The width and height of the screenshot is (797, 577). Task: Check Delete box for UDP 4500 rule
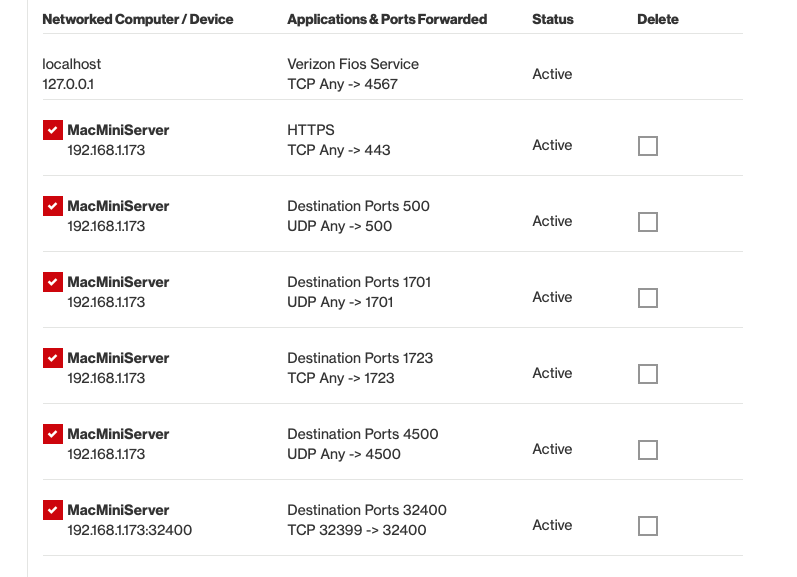[x=648, y=450]
